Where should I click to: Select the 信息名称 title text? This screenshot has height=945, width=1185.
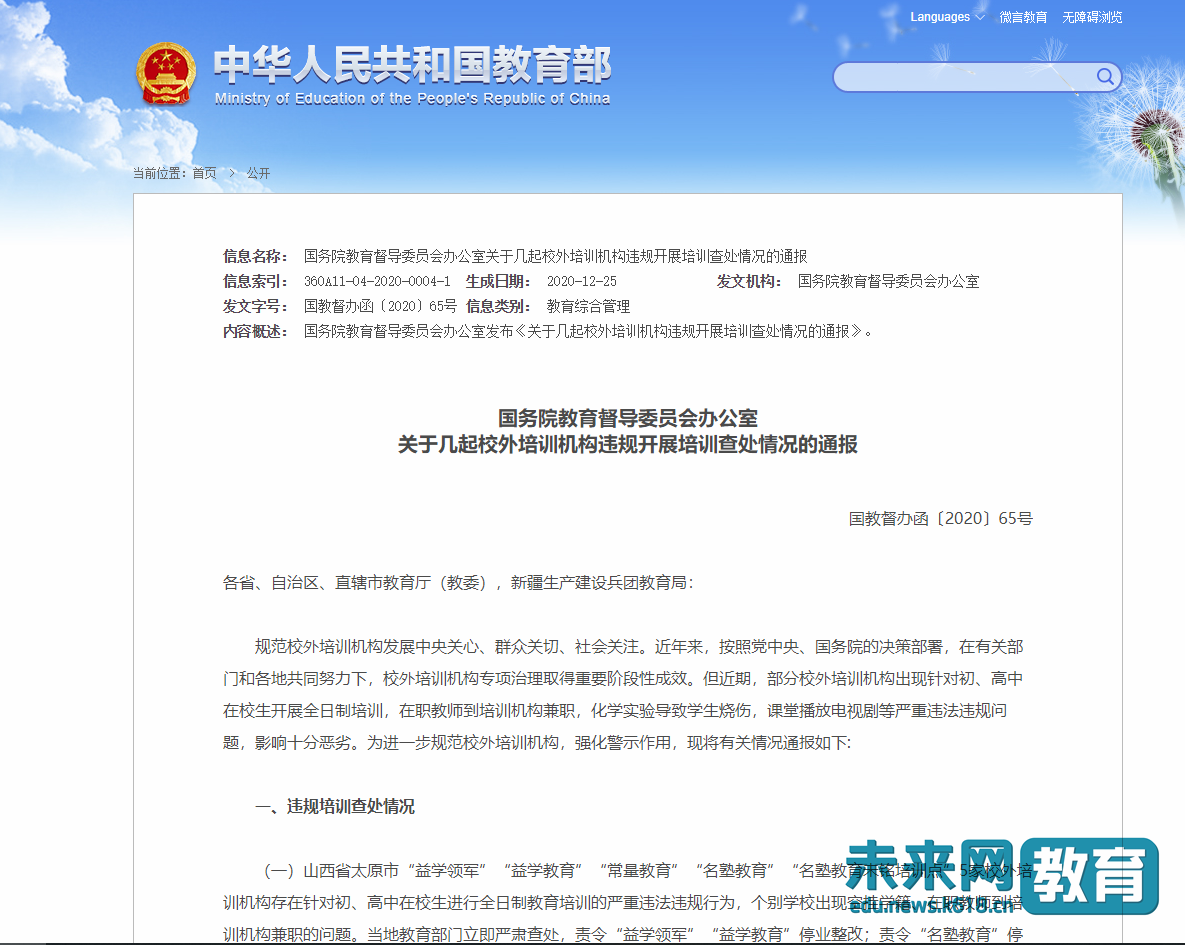coord(555,256)
